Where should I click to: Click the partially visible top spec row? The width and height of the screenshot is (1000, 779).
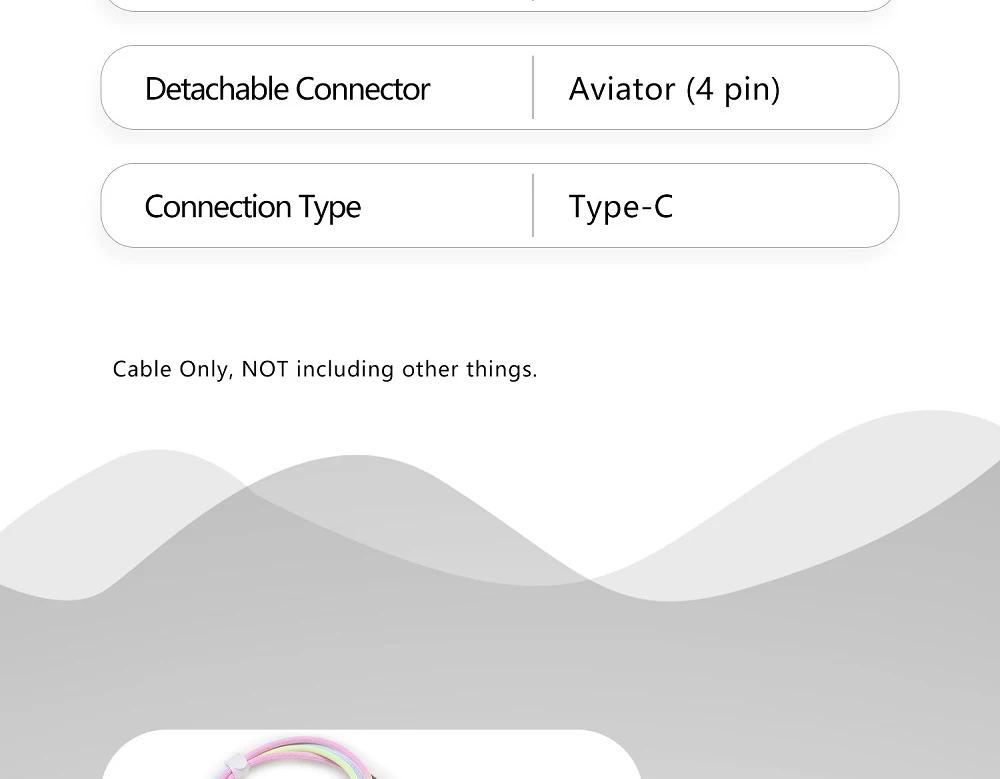(x=500, y=5)
